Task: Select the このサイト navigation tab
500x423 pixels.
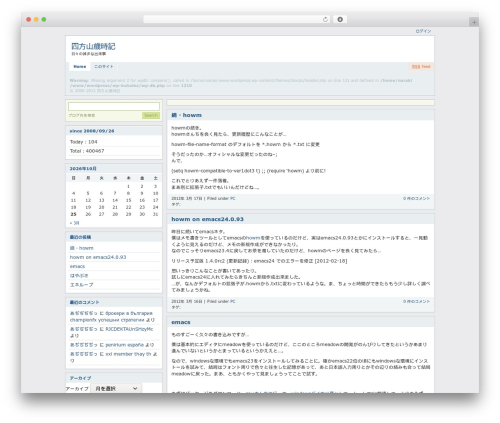Action: pos(104,67)
